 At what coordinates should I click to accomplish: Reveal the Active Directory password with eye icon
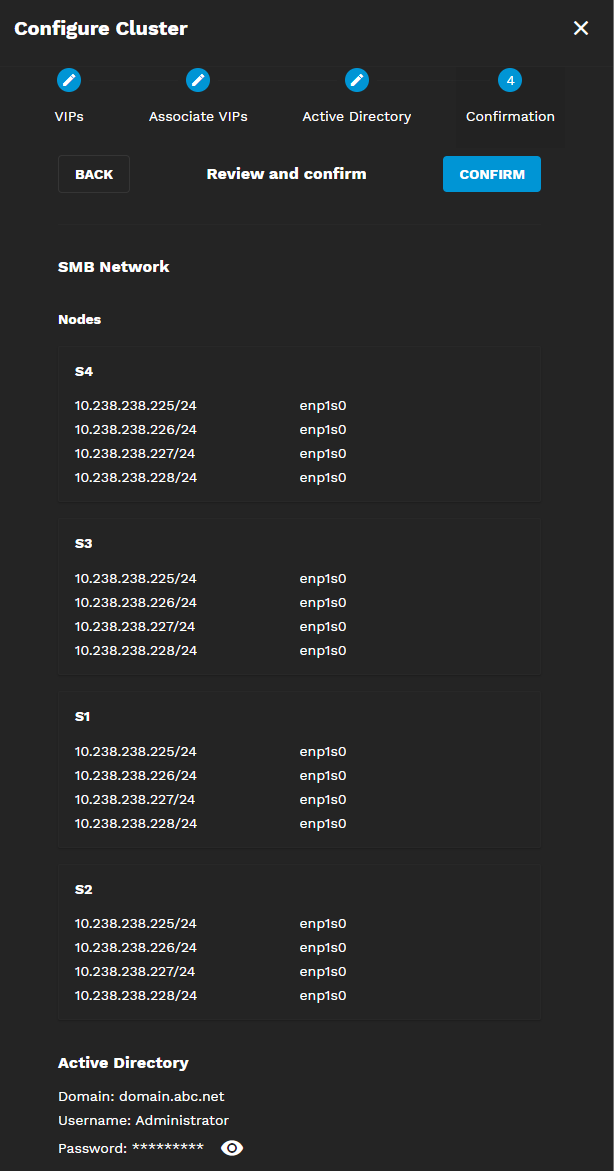232,1148
